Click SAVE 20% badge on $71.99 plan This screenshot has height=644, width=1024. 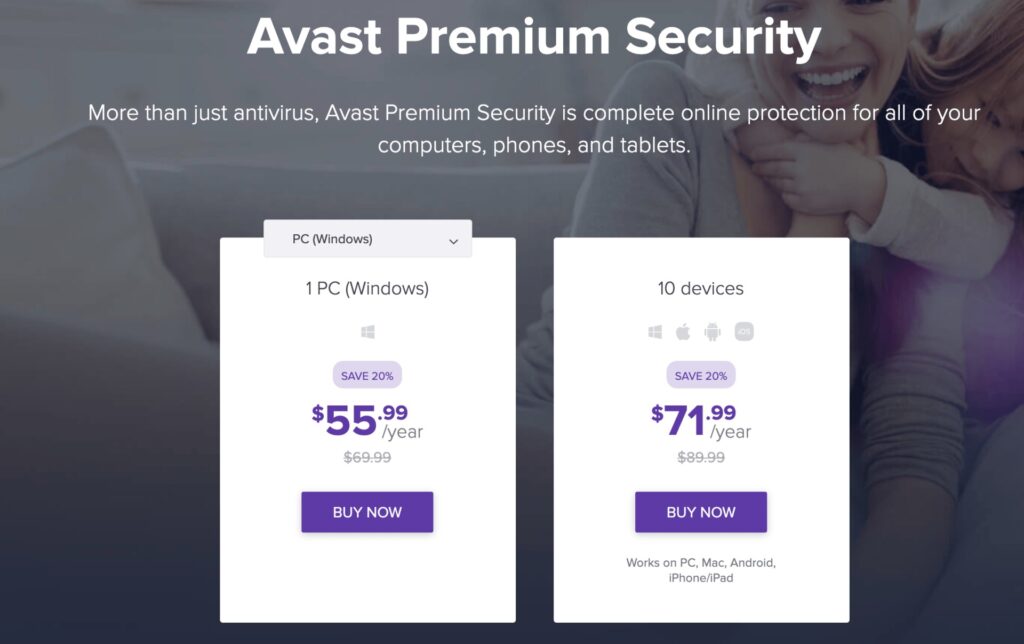[x=701, y=376]
